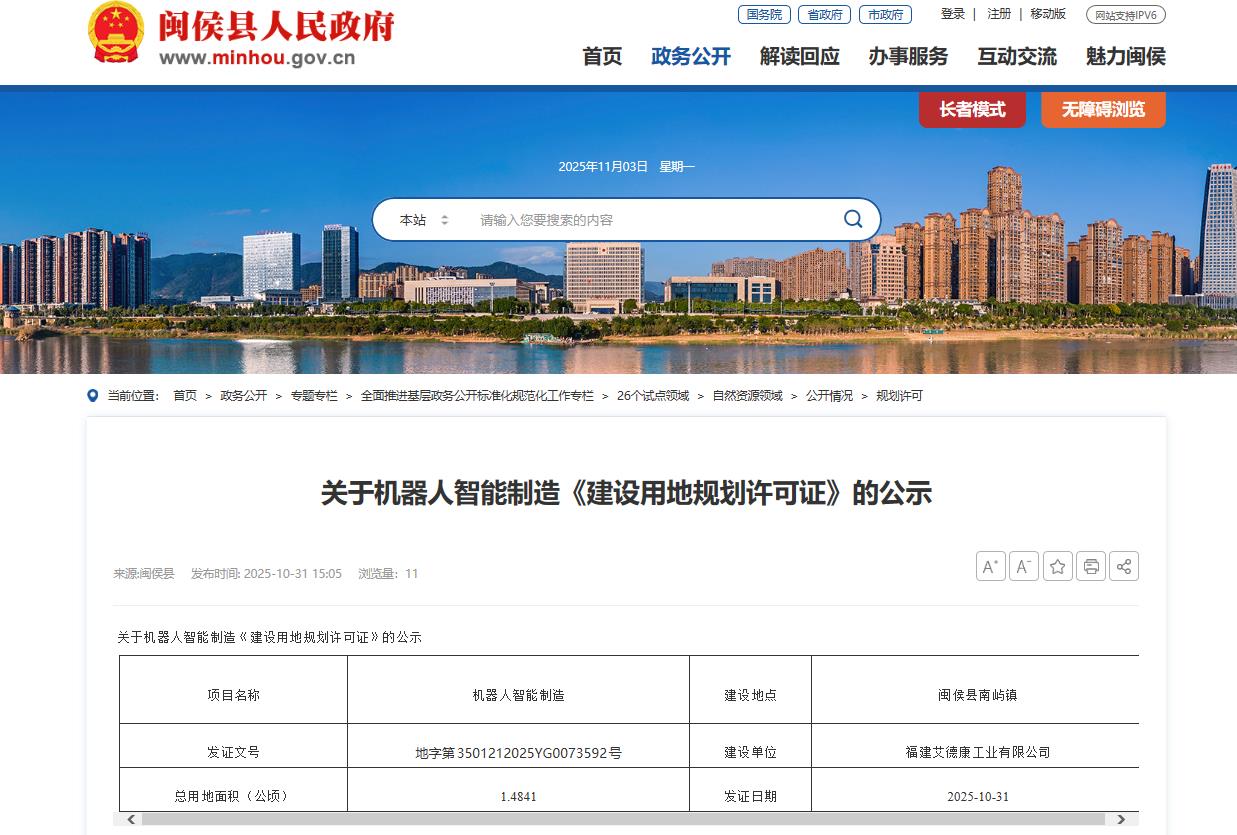Open the share icon options
Viewport: 1237px width, 835px height.
point(1124,567)
